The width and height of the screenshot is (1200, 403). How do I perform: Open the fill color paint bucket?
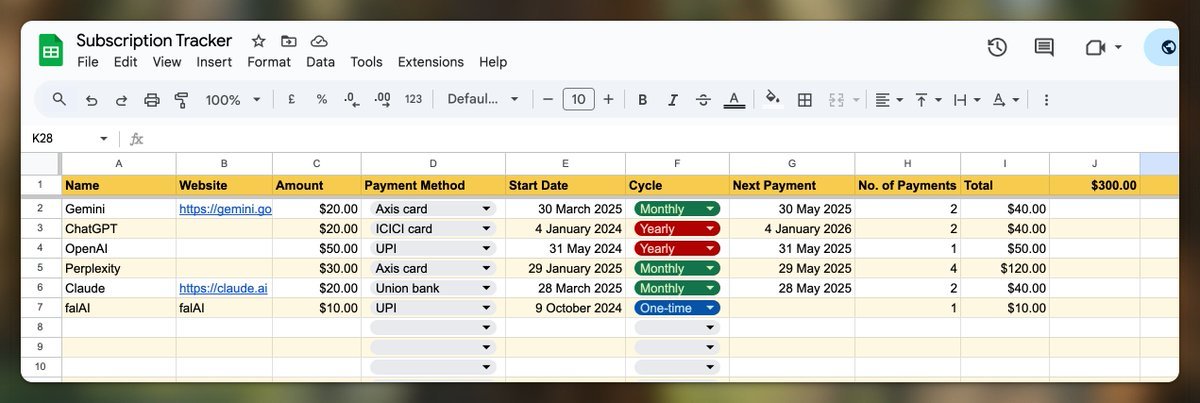pos(772,99)
